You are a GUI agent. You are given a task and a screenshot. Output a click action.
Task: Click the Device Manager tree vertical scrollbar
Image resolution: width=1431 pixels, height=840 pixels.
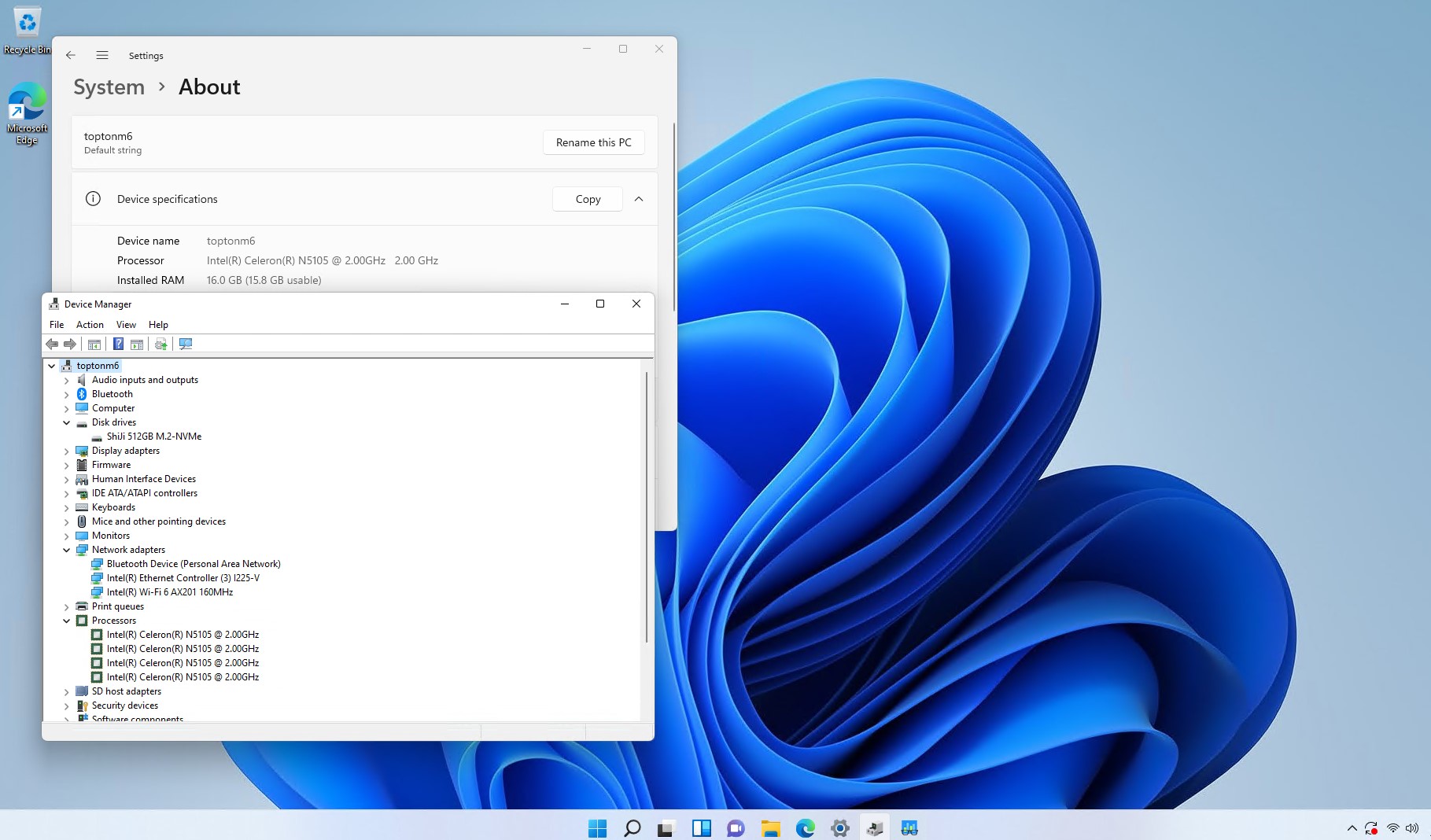(647, 507)
